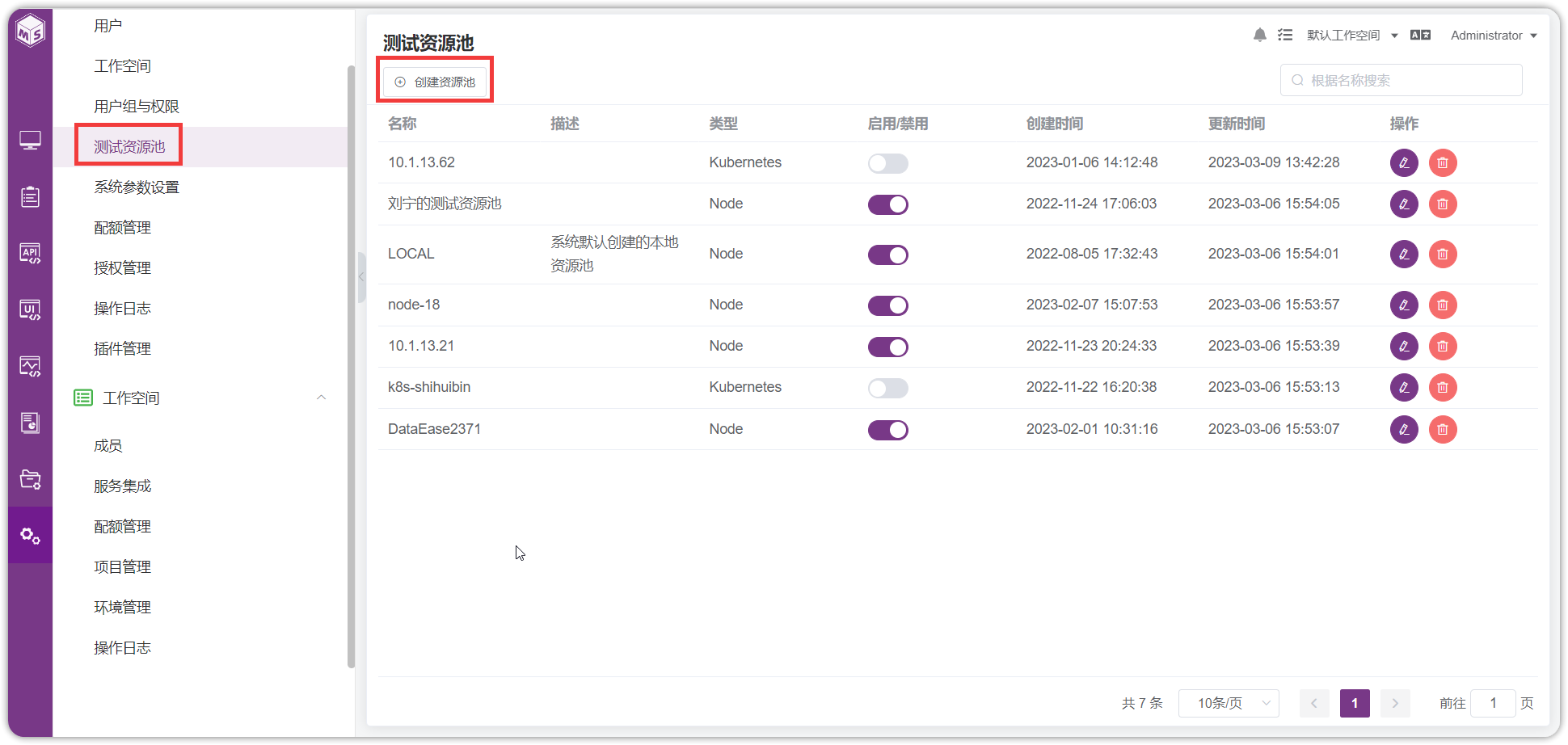Open the system settings gears icon
The width and height of the screenshot is (1568, 745).
(x=31, y=536)
